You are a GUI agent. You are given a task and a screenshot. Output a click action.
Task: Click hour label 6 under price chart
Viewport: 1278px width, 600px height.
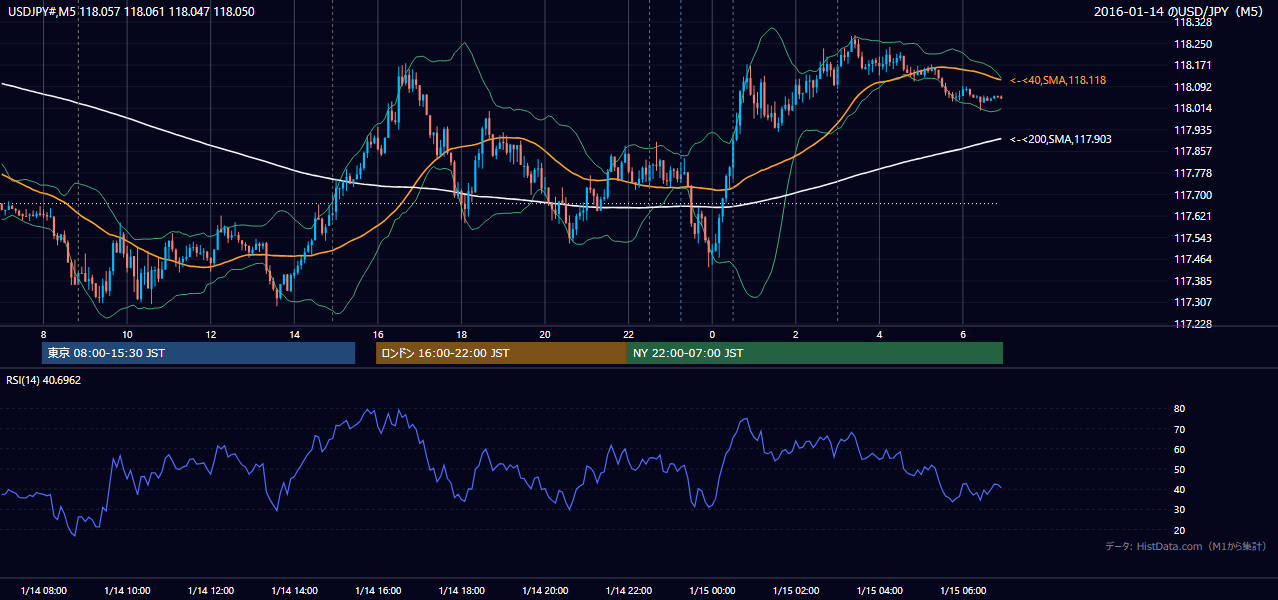pyautogui.click(x=963, y=334)
